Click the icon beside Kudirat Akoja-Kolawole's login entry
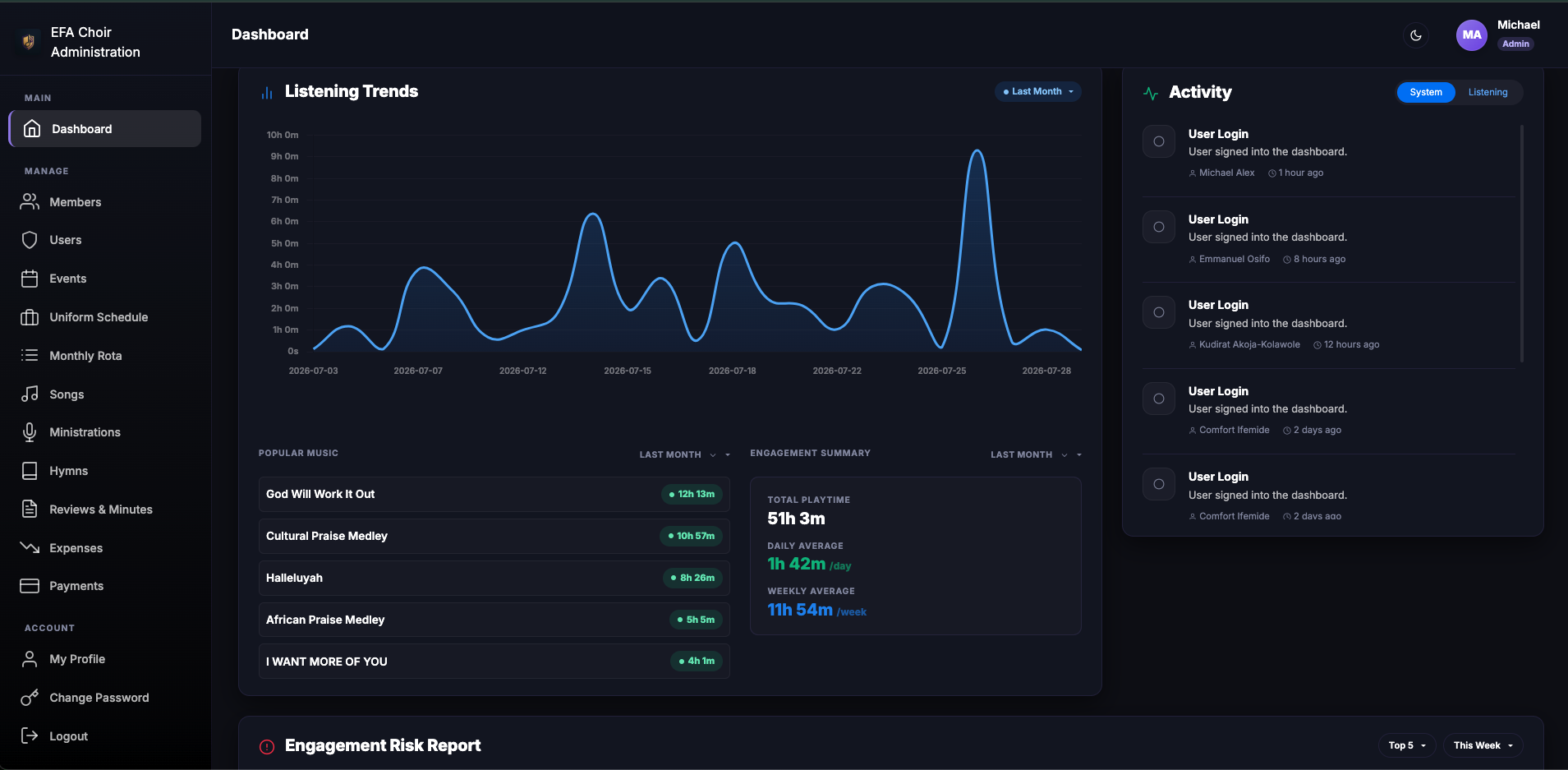This screenshot has height=770, width=1568. 1159,312
